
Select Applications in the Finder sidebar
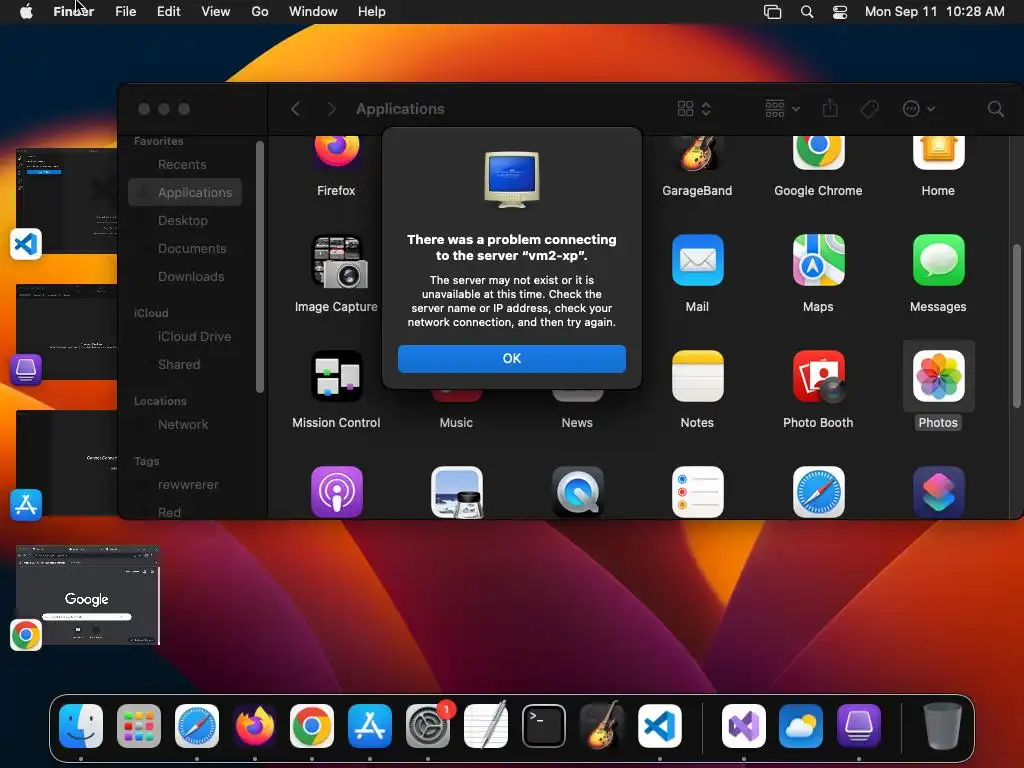click(185, 193)
